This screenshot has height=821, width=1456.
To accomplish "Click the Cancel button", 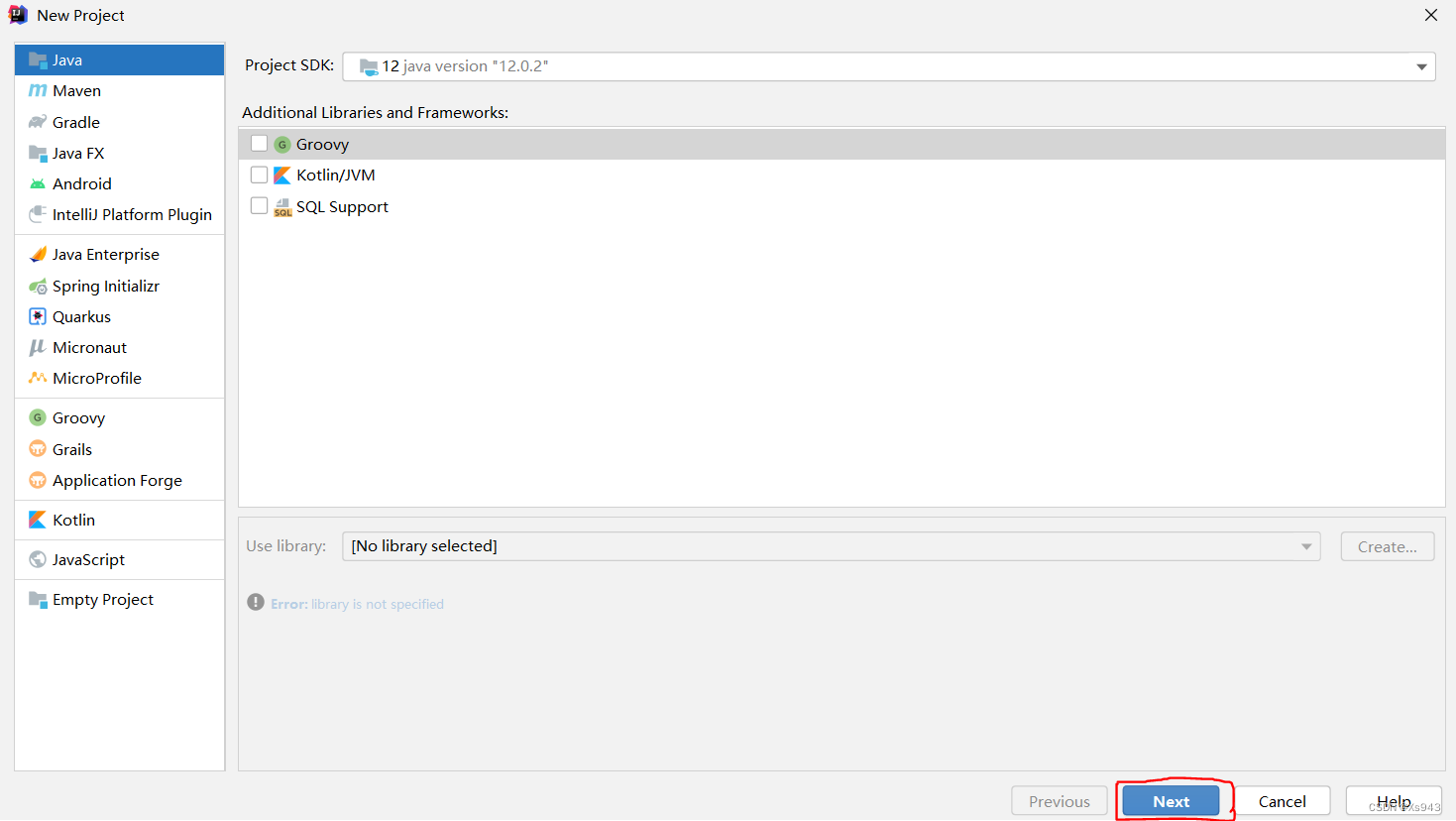I will [x=1283, y=801].
